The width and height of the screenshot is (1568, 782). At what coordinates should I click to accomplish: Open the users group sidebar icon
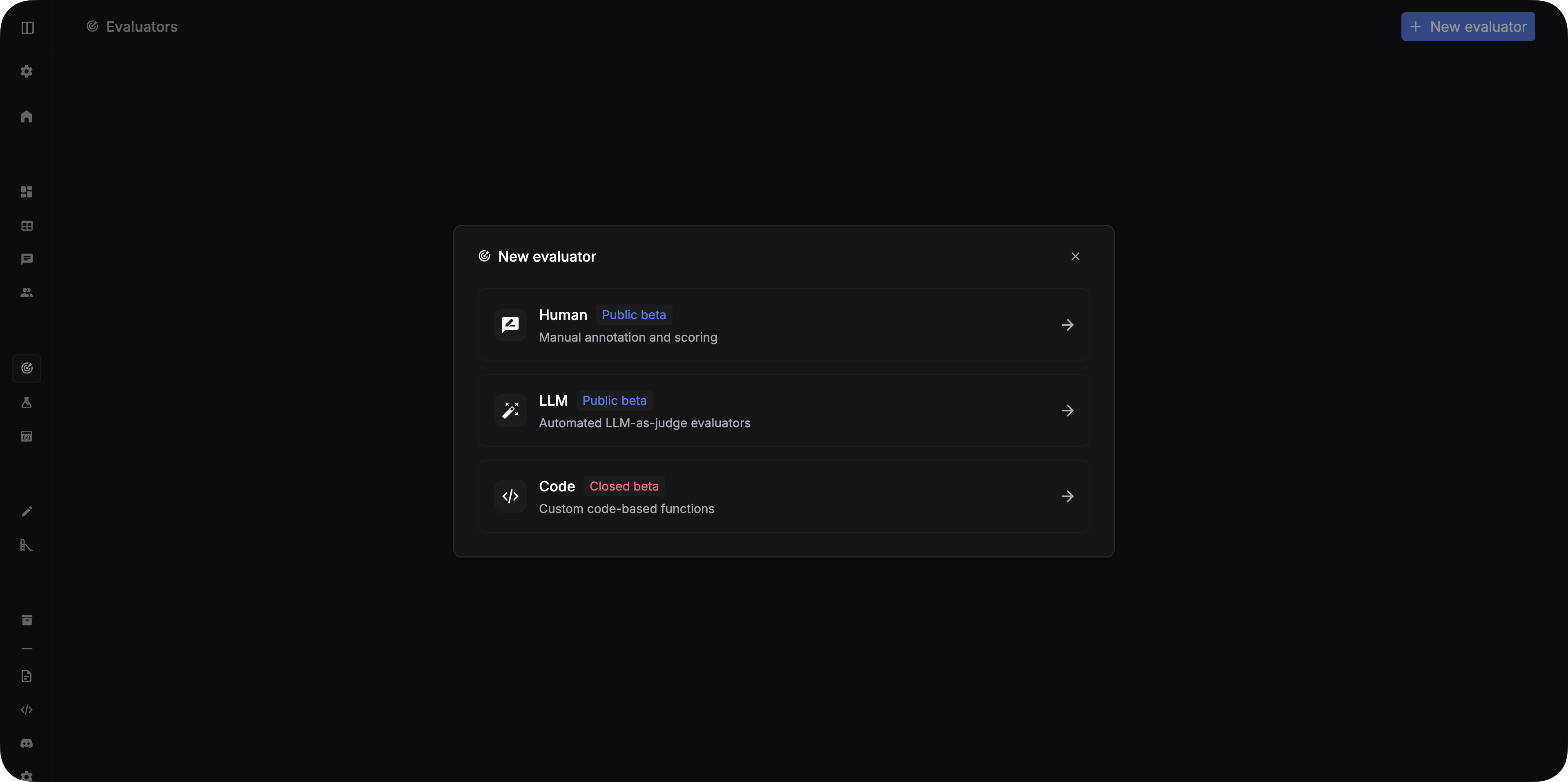pyautogui.click(x=27, y=293)
